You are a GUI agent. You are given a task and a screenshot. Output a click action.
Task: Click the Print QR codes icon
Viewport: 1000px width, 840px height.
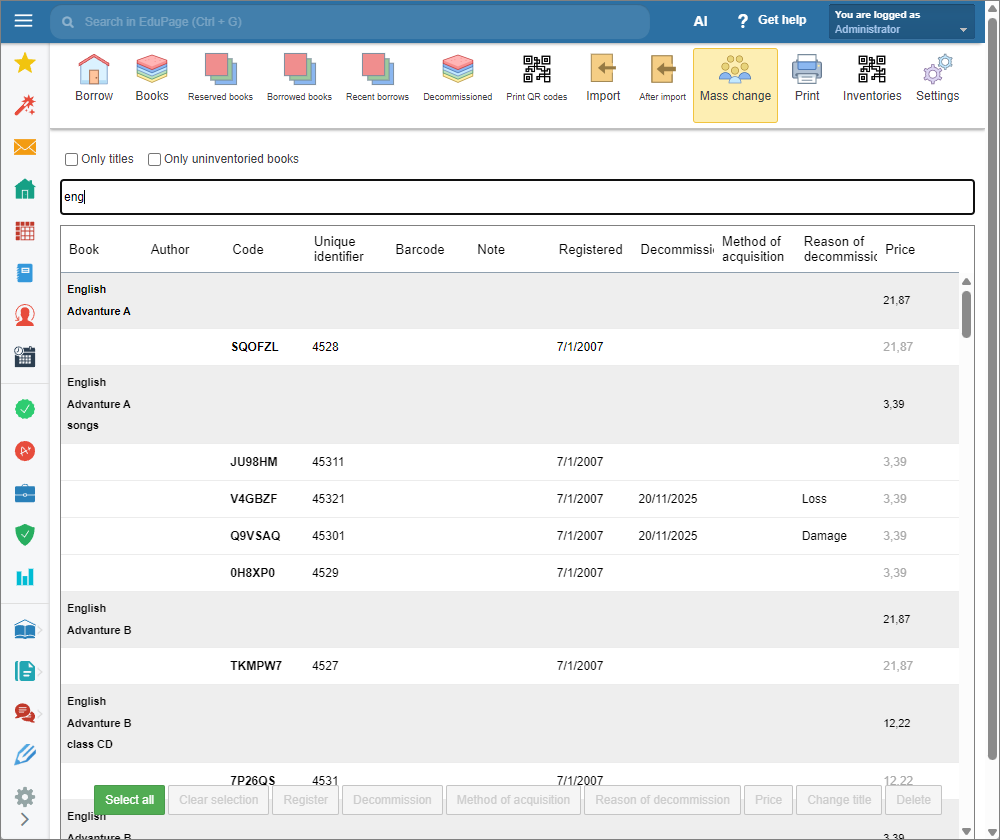[536, 78]
